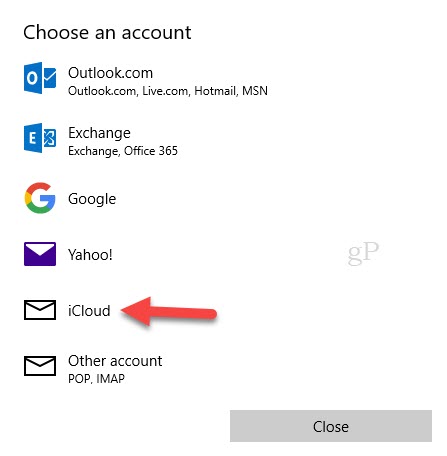
Task: Choose iCloud from the account list
Action: pyautogui.click(x=89, y=311)
